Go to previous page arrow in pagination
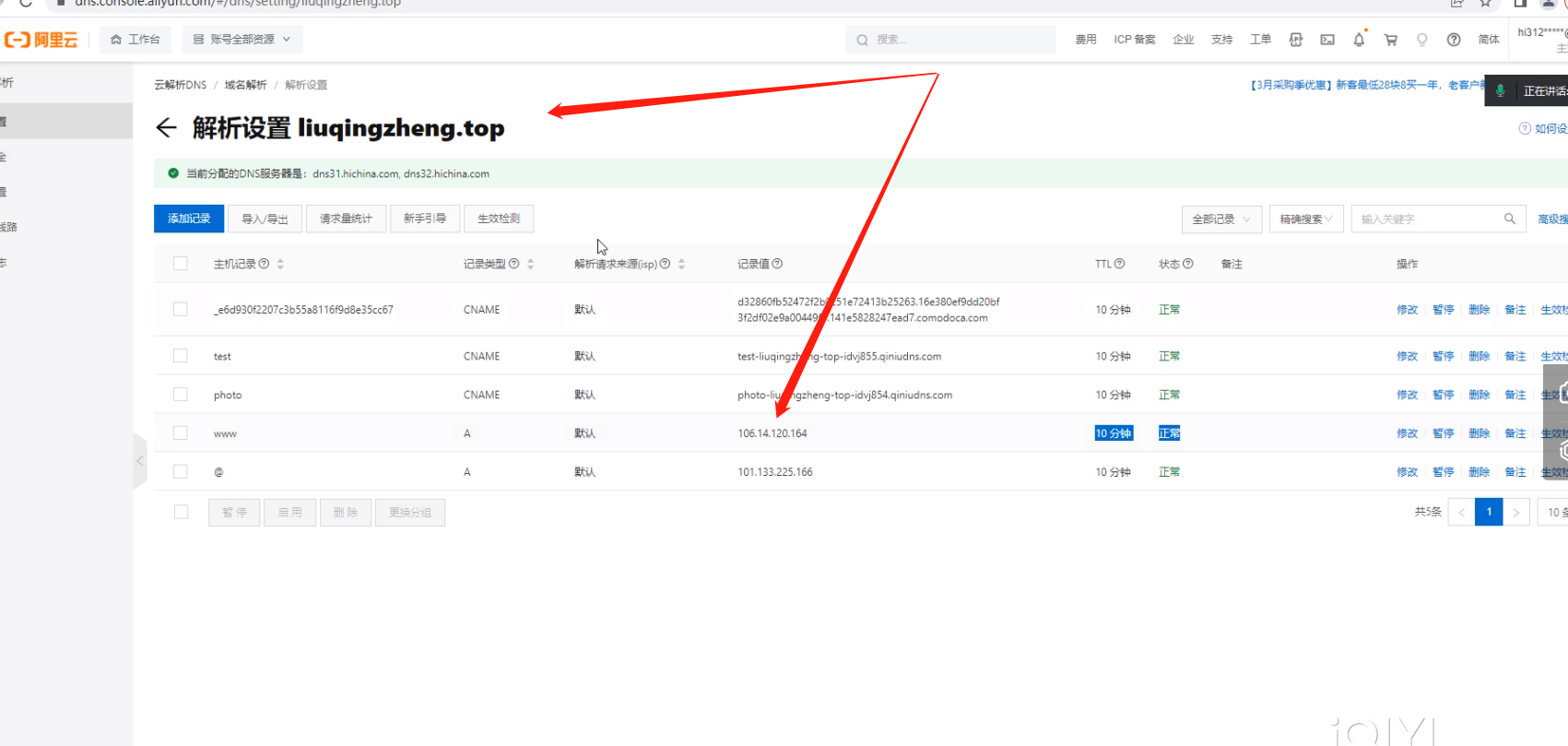This screenshot has height=746, width=1568. coord(1461,512)
